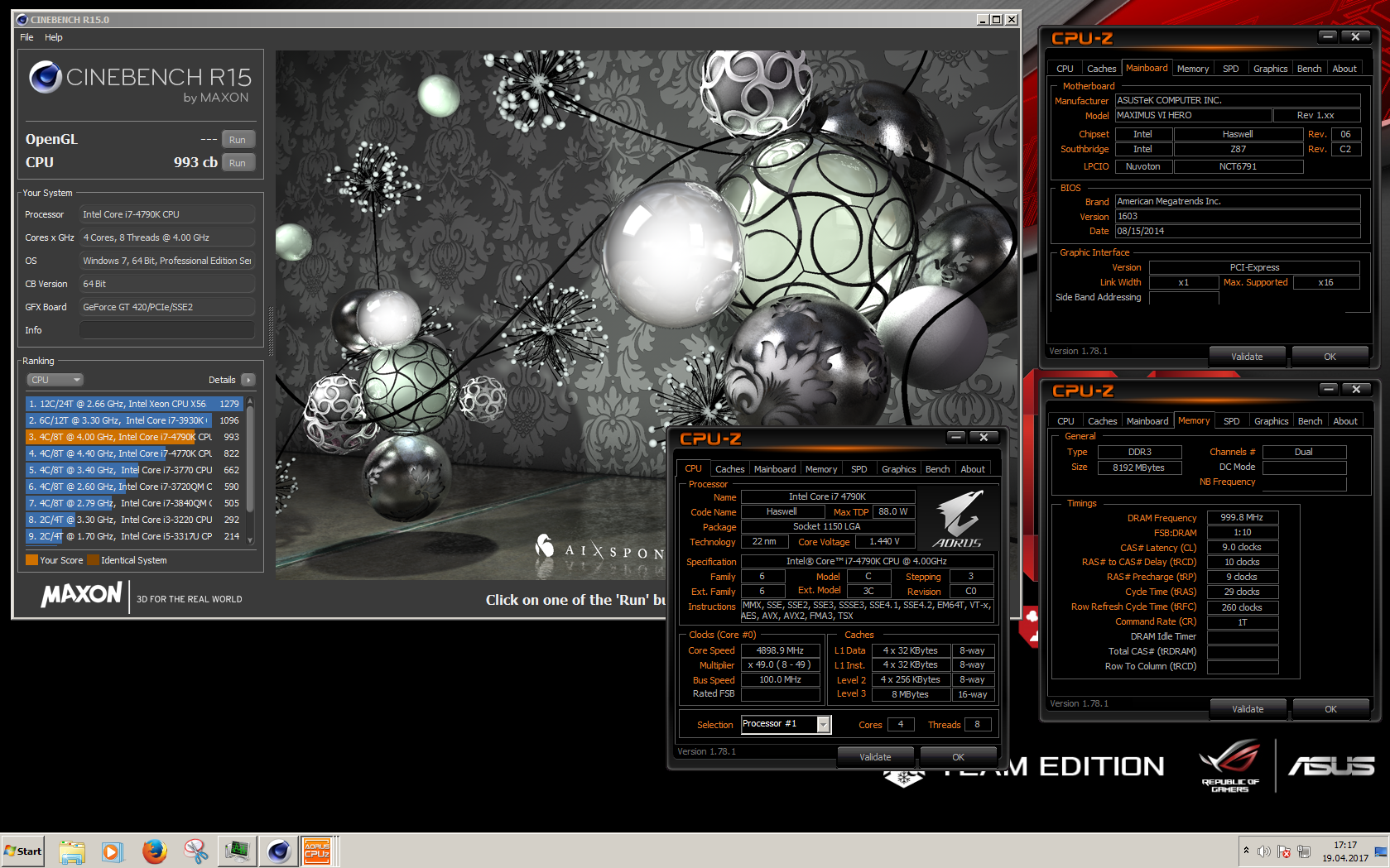
Task: Open Action Center flag in system tray
Action: (1284, 851)
